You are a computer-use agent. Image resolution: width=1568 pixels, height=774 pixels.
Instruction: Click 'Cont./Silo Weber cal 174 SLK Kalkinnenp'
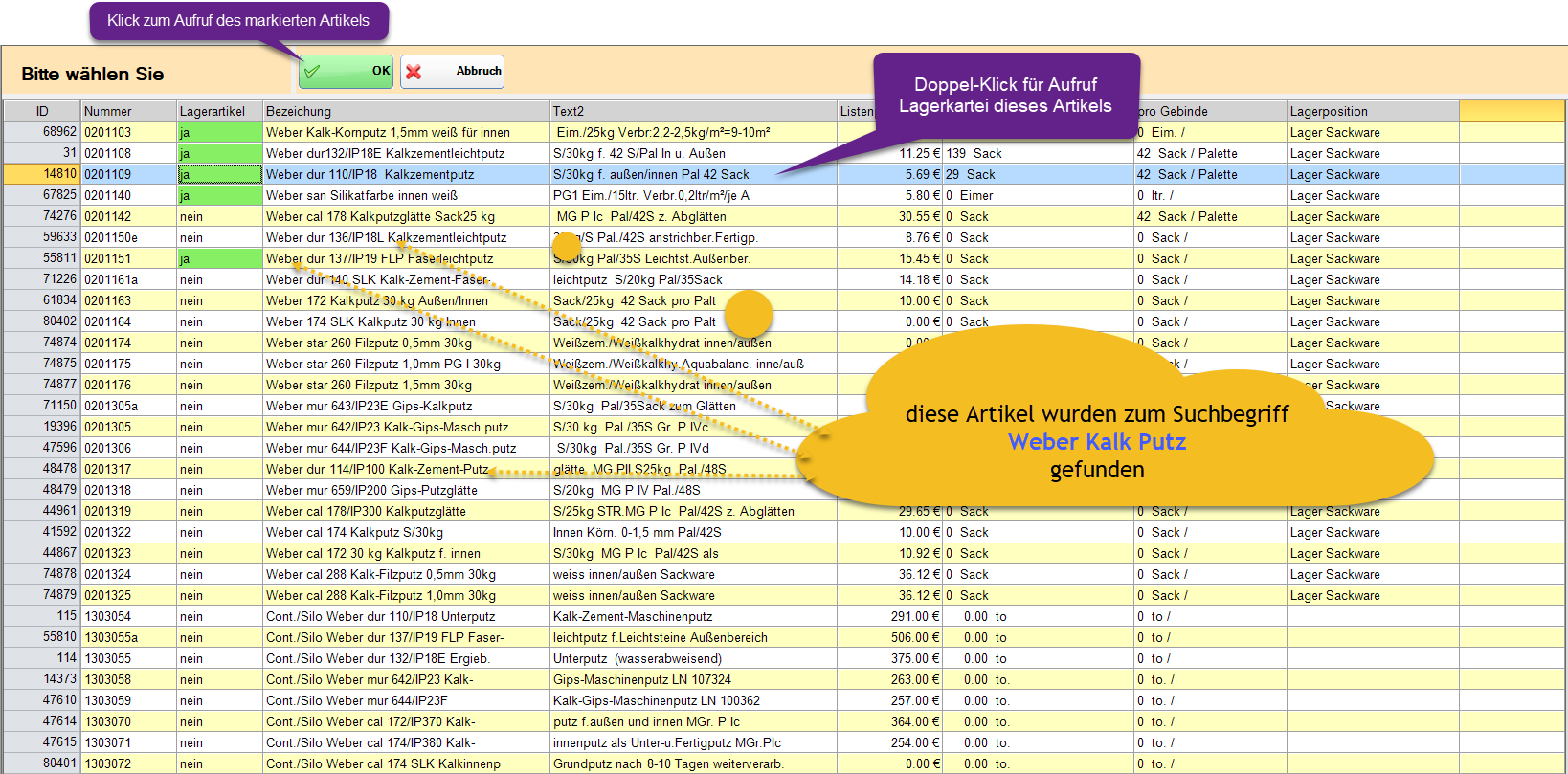[x=407, y=763]
